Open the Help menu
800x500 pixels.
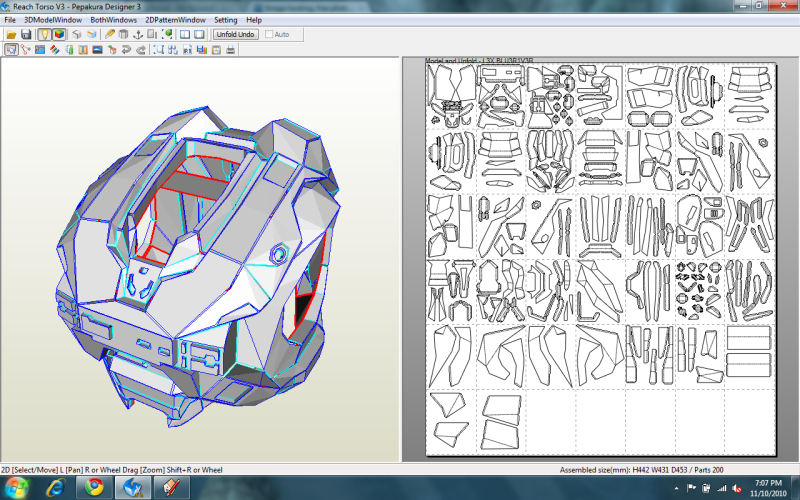(x=254, y=20)
